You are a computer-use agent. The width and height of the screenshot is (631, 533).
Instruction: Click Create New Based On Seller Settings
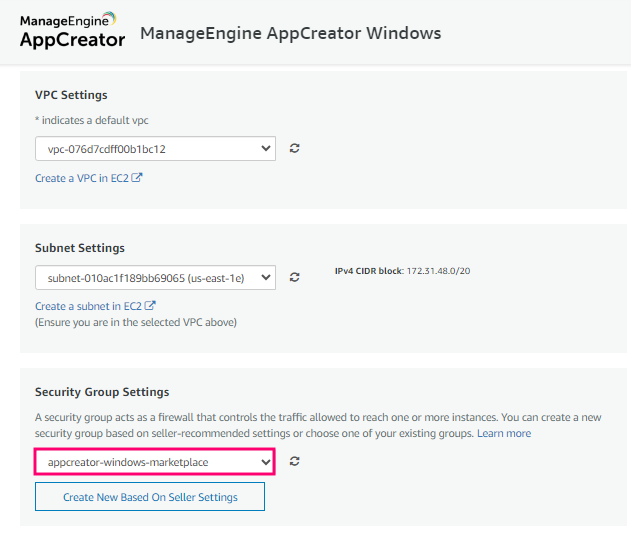coord(150,497)
